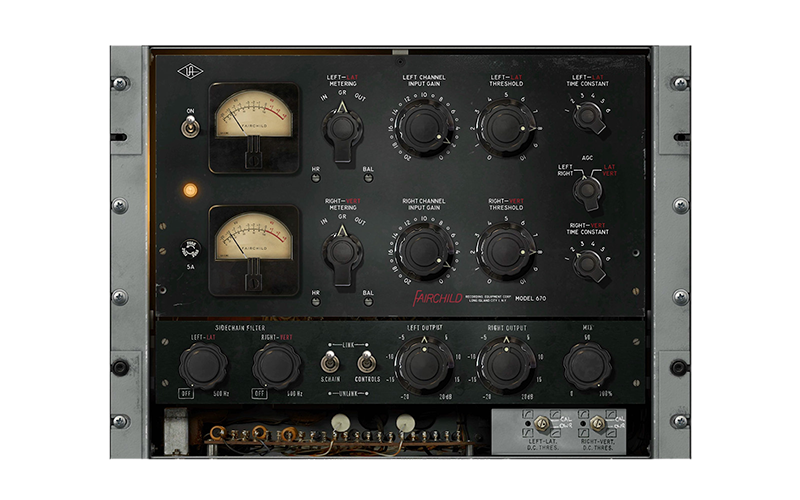
Task: Click the AGC label
Action: tap(587, 158)
